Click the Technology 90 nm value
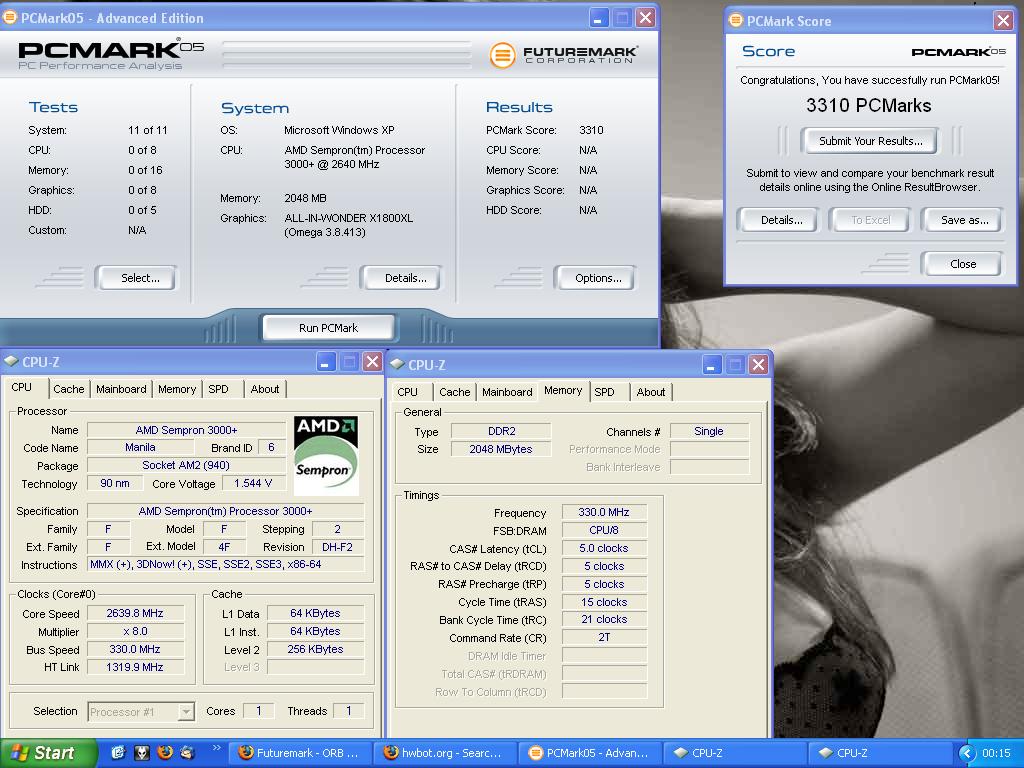Image resolution: width=1024 pixels, height=768 pixels. click(115, 483)
